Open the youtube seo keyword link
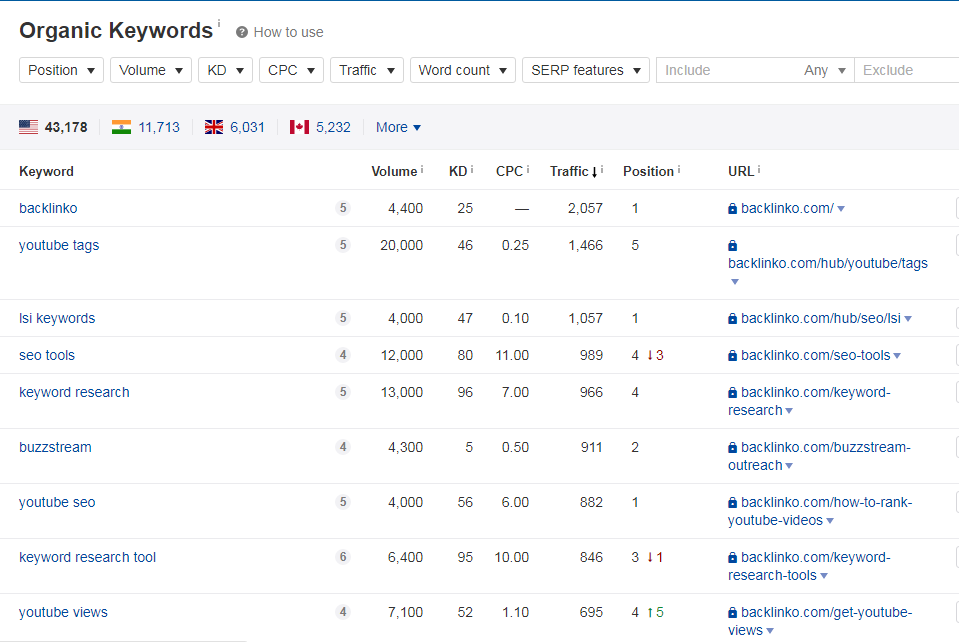 [x=57, y=502]
